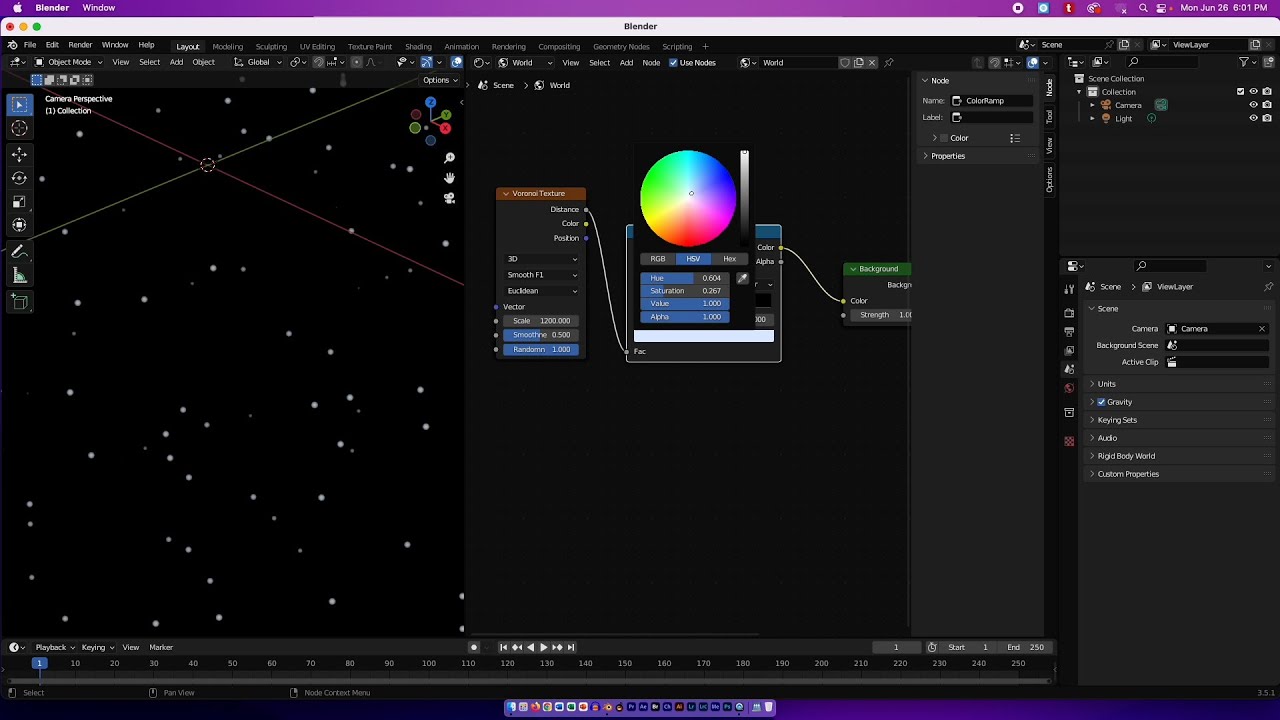Toggle the Collection exclude checkbox in outliner

pyautogui.click(x=1241, y=91)
